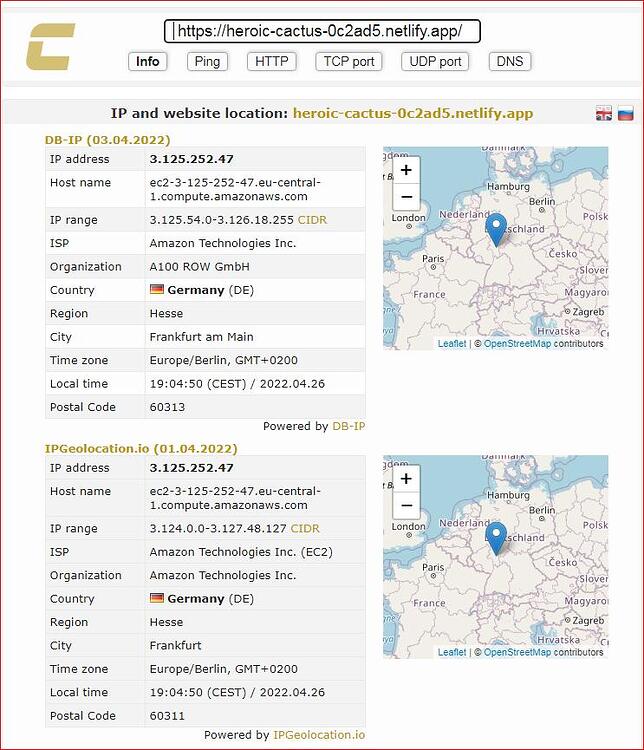Follow the Powered by DB-IP link
Viewport: 644px width, 750px height.
[349, 426]
